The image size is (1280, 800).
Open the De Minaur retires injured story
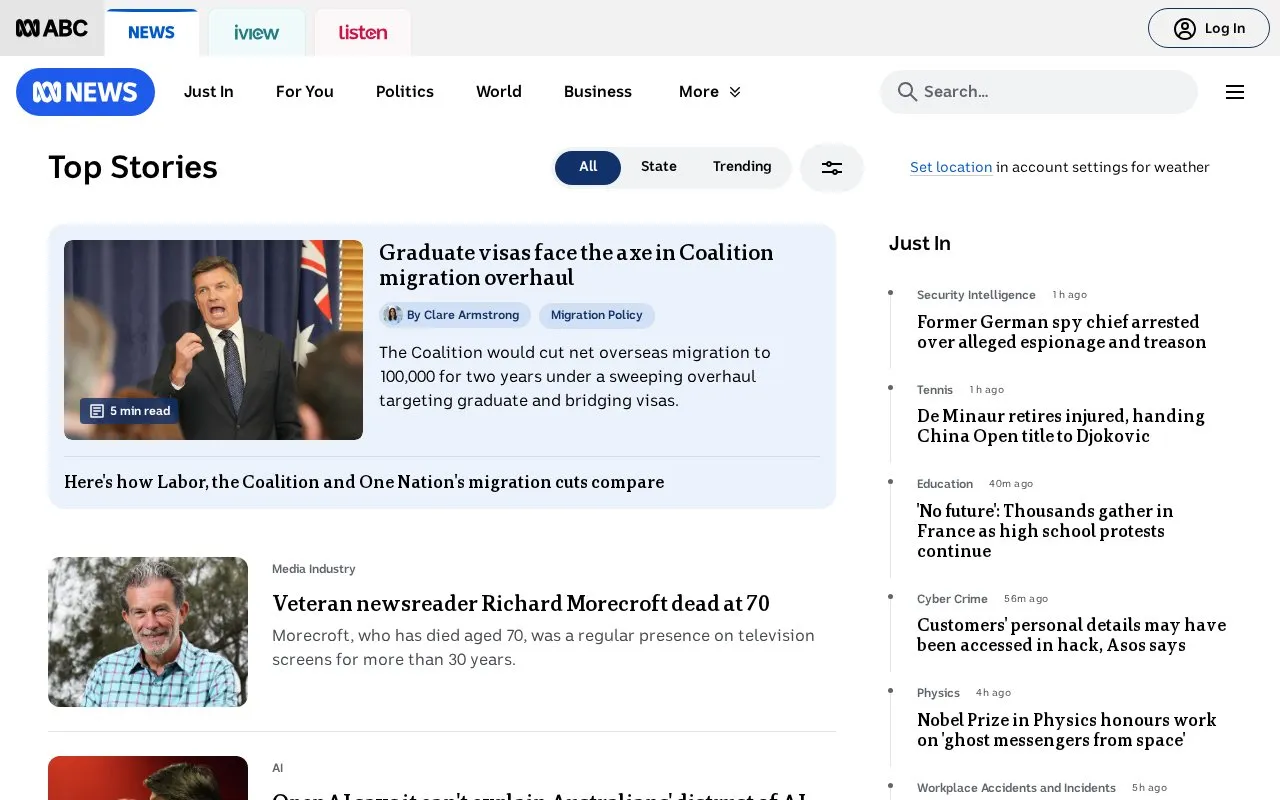pos(1061,426)
